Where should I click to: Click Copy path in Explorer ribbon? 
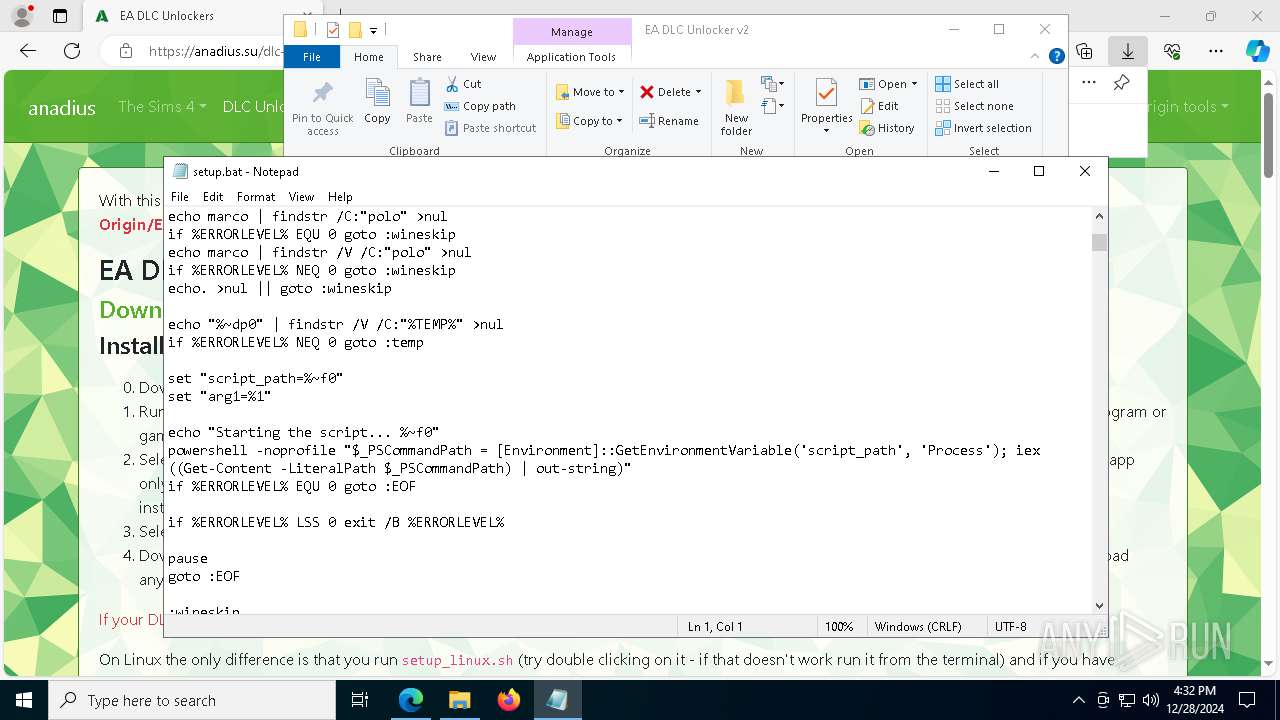480,106
